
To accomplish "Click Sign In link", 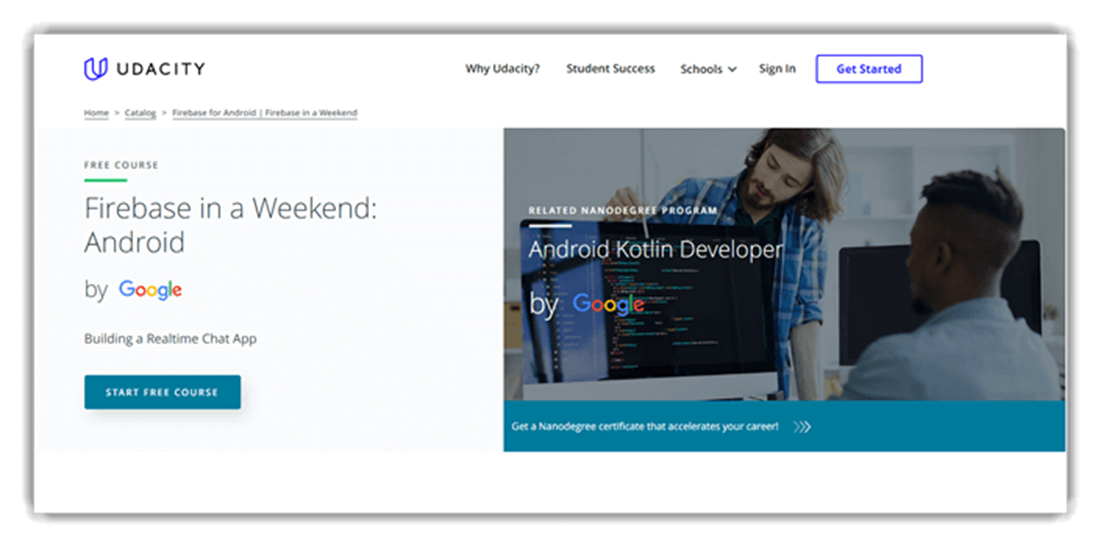I will click(777, 69).
